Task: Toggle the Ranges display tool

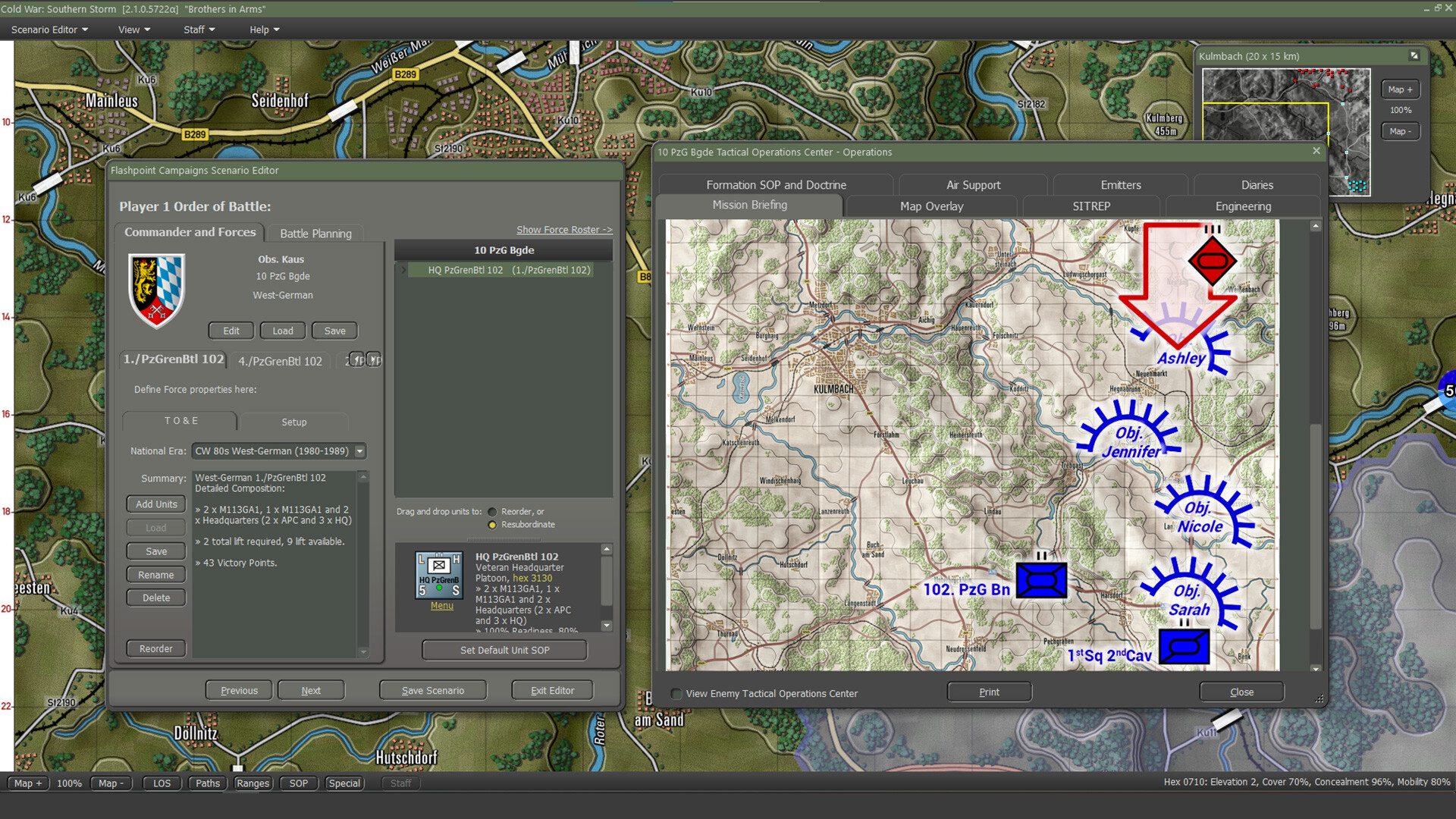Action: pos(253,783)
